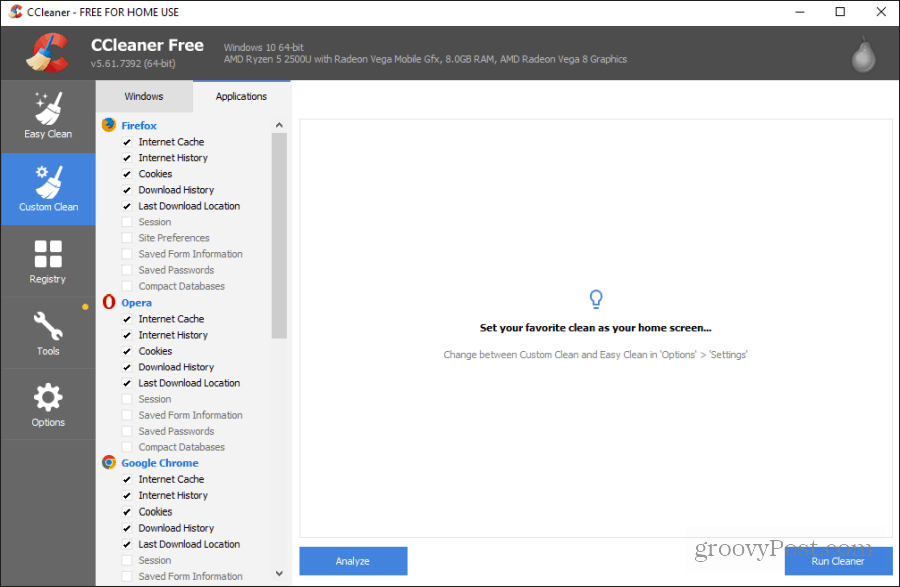This screenshot has width=900, height=587.
Task: Uncheck Firefox Internet Cache
Action: [127, 142]
